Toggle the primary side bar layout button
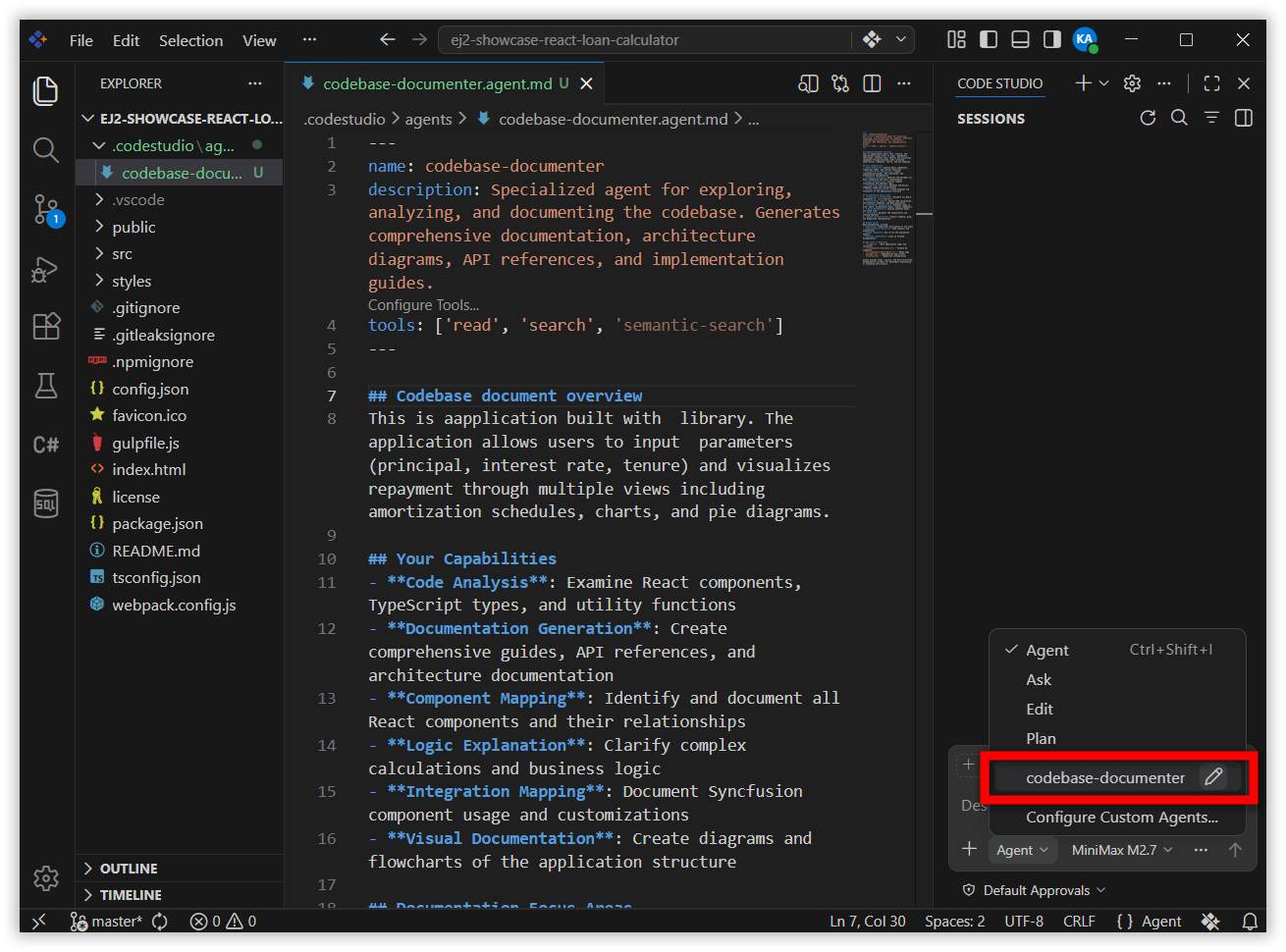This screenshot has width=1286, height=952. pos(989,39)
